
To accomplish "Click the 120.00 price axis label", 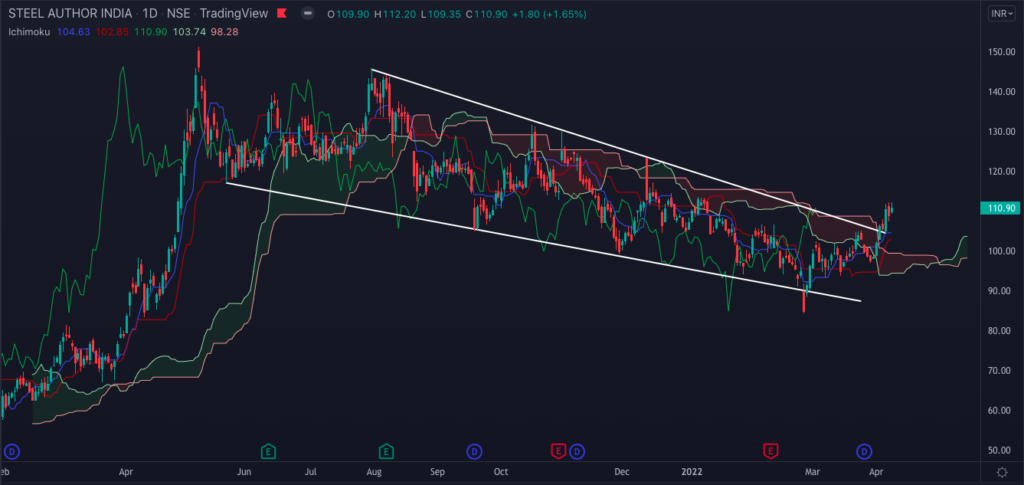I will 1003,171.
